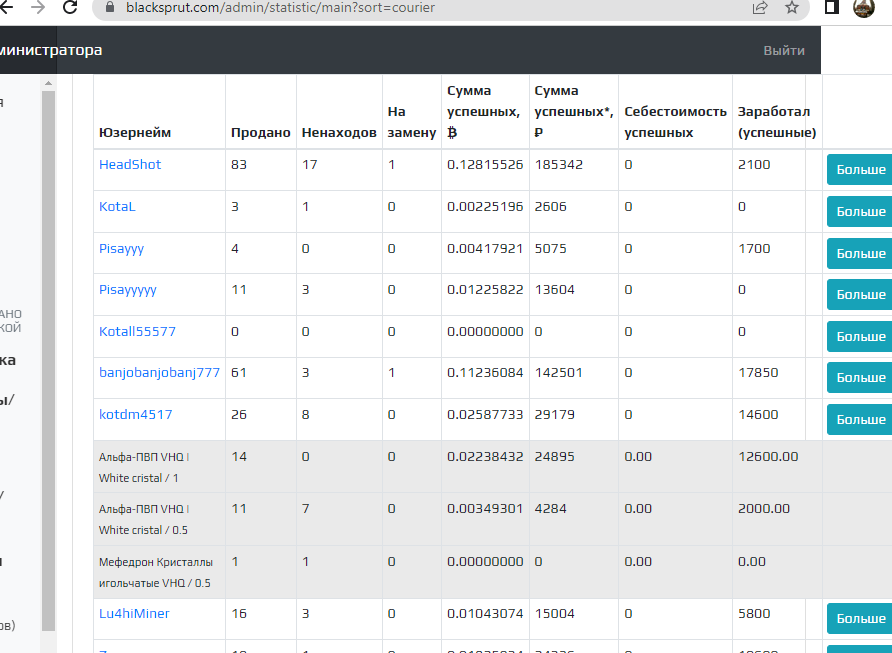Click the value 2000.00 in White cristal / 0.5 row
The height and width of the screenshot is (653, 892).
[764, 509]
